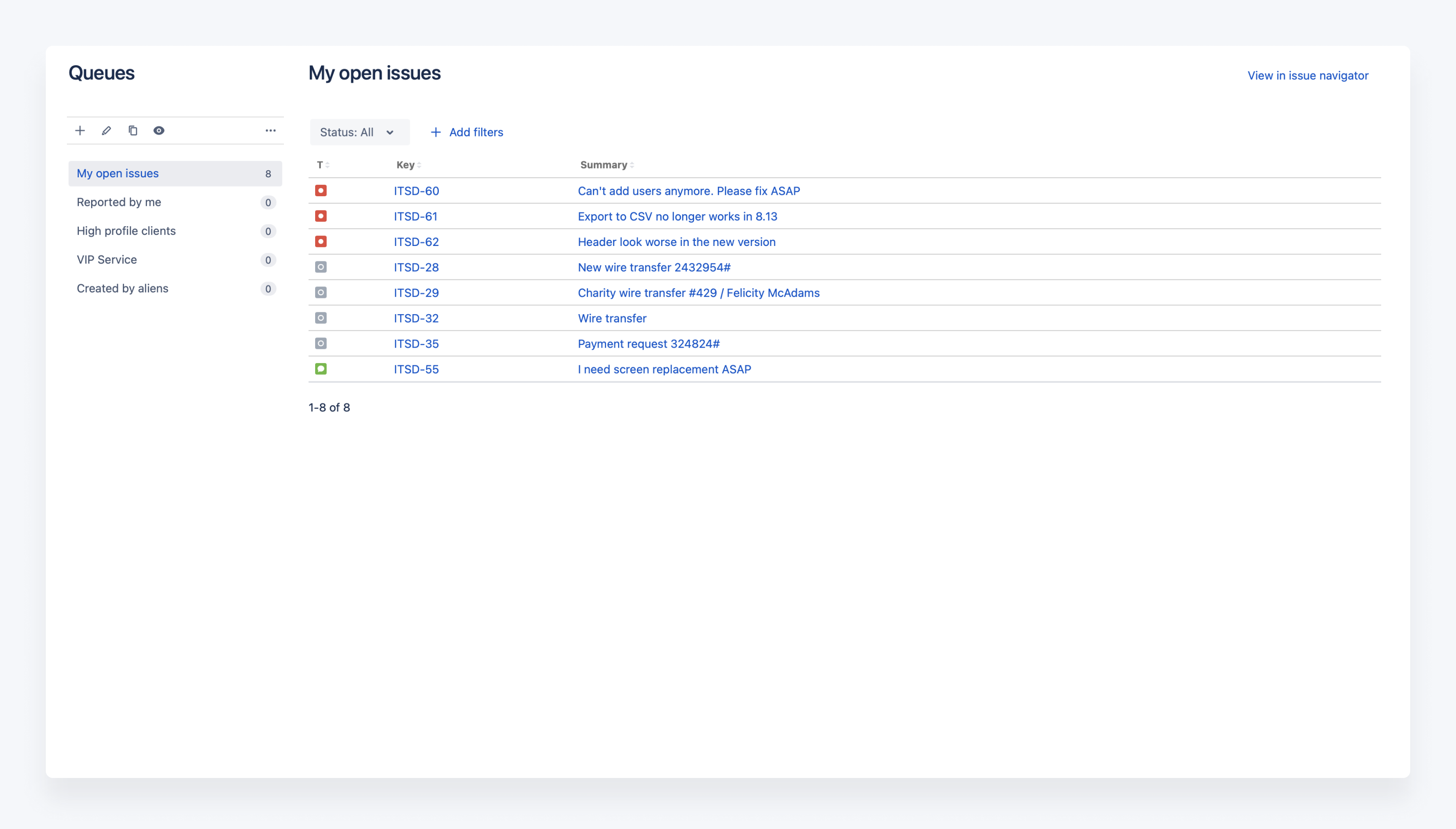Click the green issue type icon for ITSD-55

click(321, 369)
